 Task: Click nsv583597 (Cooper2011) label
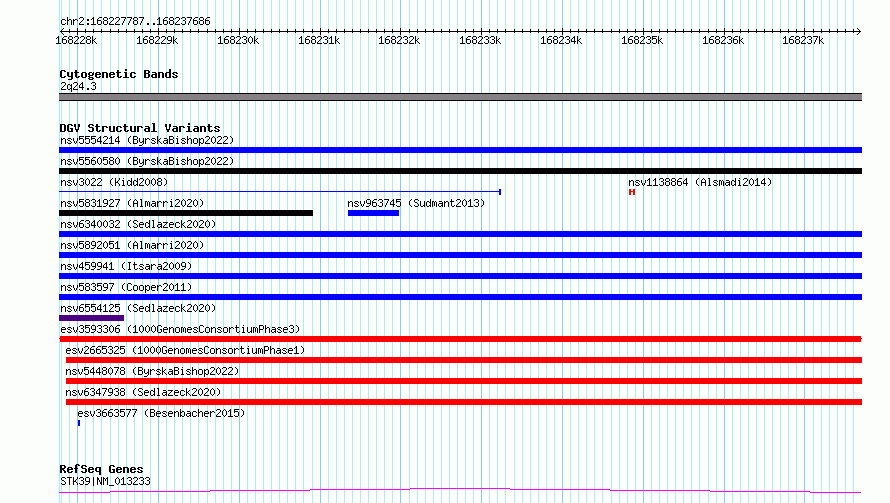coord(126,287)
